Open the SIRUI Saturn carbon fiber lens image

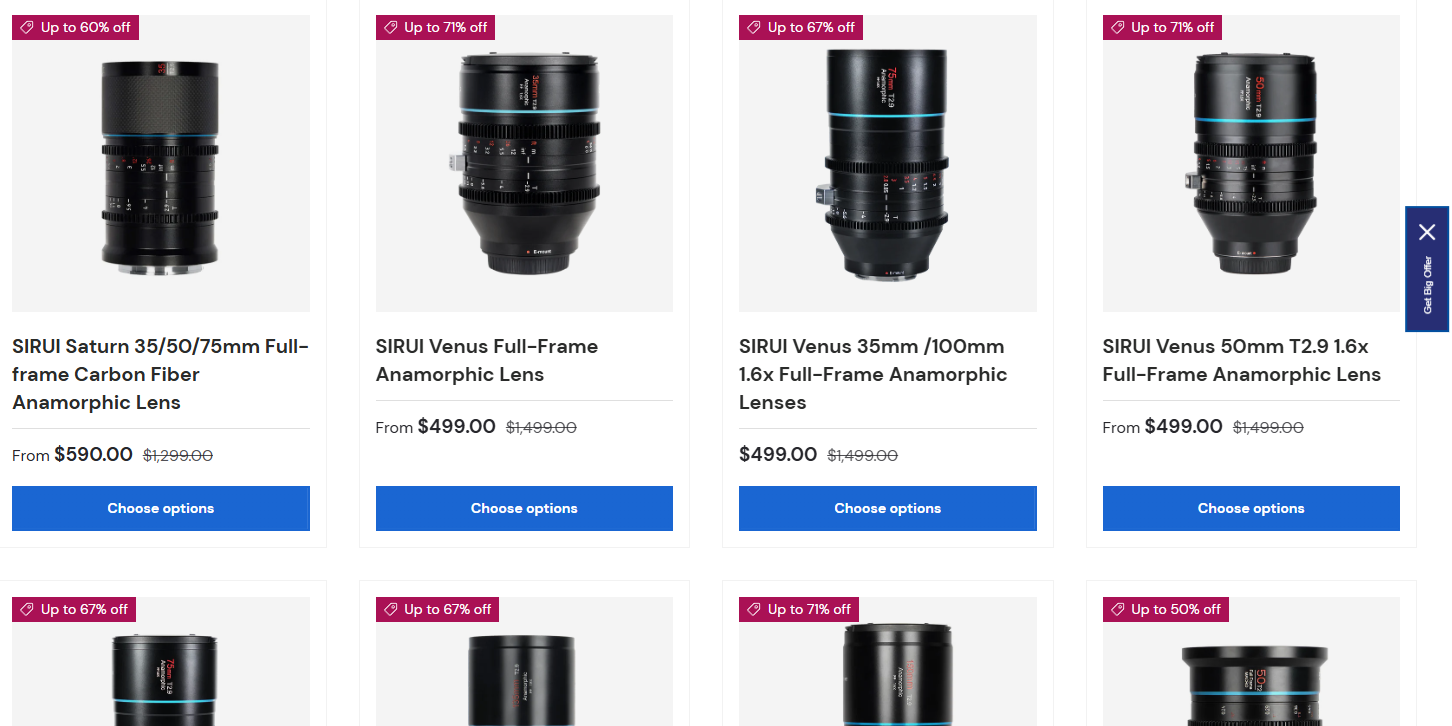[161, 163]
